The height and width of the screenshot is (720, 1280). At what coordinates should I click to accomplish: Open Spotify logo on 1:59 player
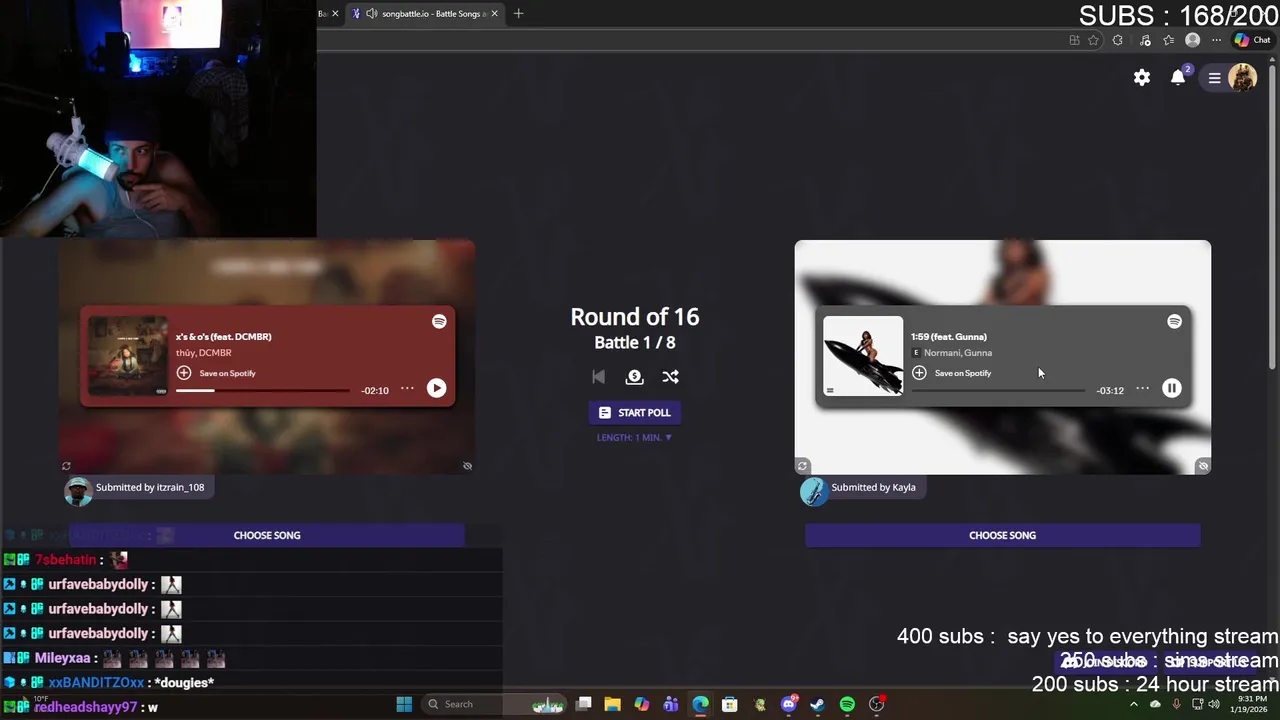(x=1174, y=321)
